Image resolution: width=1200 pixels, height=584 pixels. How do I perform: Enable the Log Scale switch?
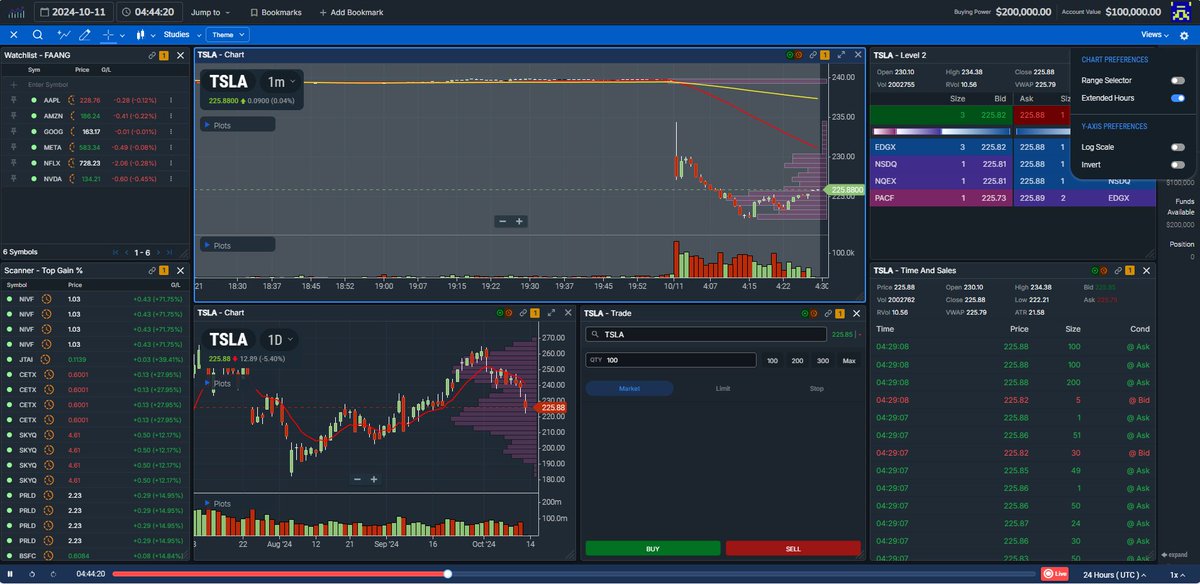[1178, 147]
